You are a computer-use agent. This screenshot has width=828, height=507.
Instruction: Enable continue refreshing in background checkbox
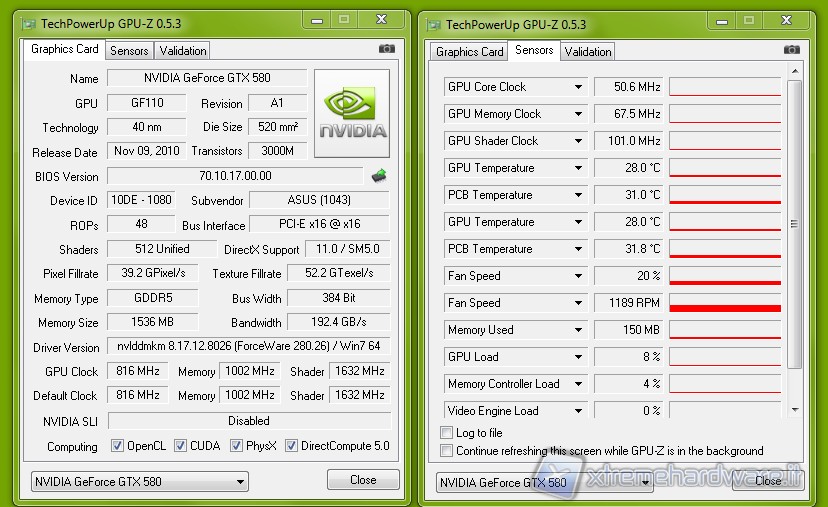(447, 451)
